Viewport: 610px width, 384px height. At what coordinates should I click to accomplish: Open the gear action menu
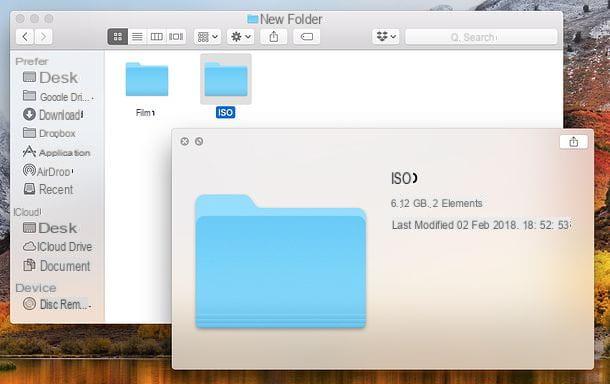pos(241,37)
